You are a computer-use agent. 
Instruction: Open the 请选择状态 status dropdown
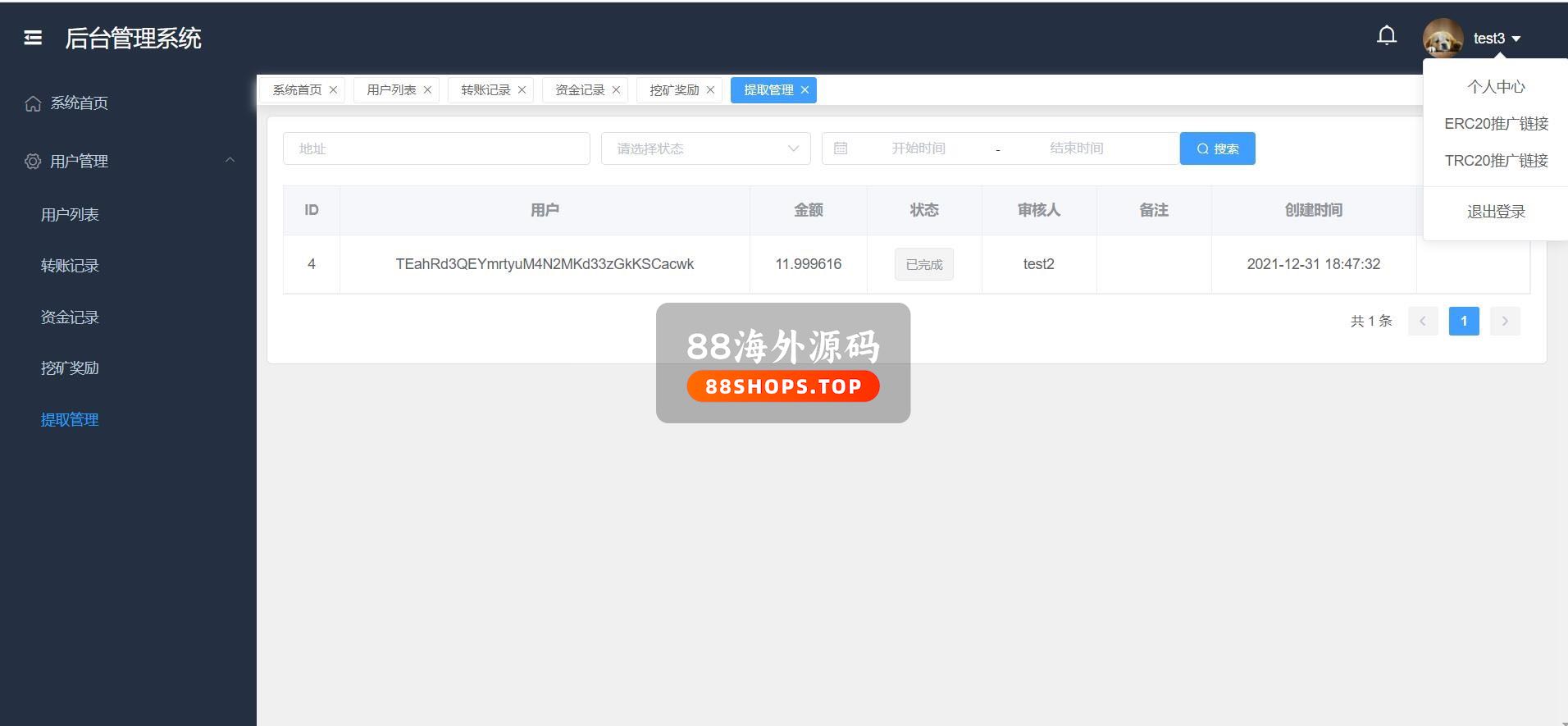click(x=705, y=148)
